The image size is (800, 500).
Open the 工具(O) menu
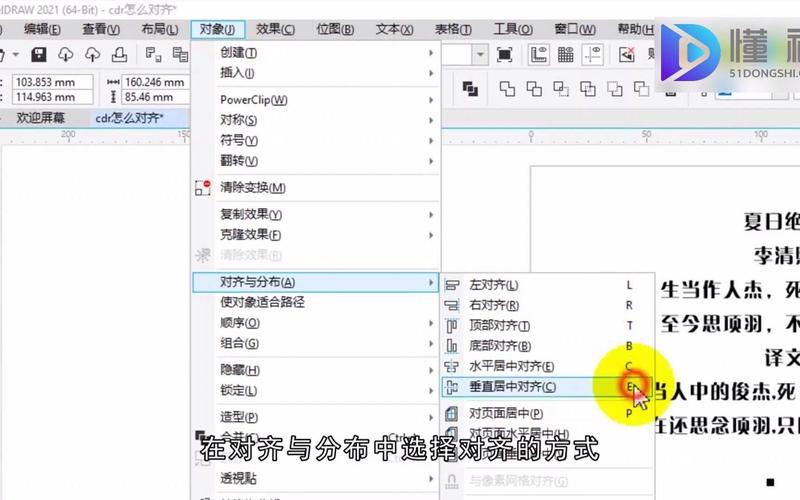coord(513,29)
